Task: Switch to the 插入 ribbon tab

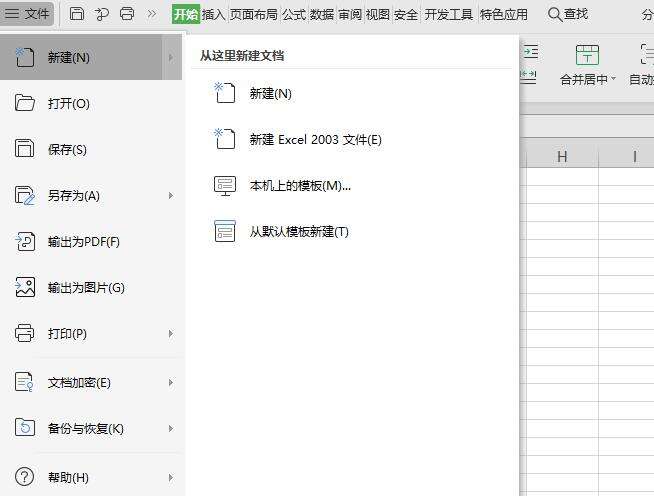Action: 214,15
